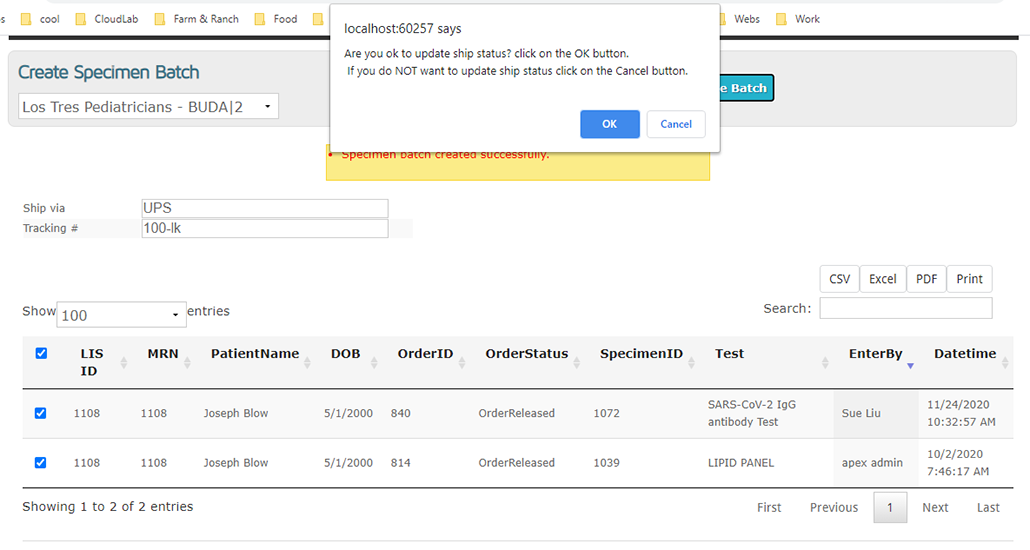Open the Food bookmarks folder
The height and width of the screenshot is (550, 1030).
tap(276, 19)
